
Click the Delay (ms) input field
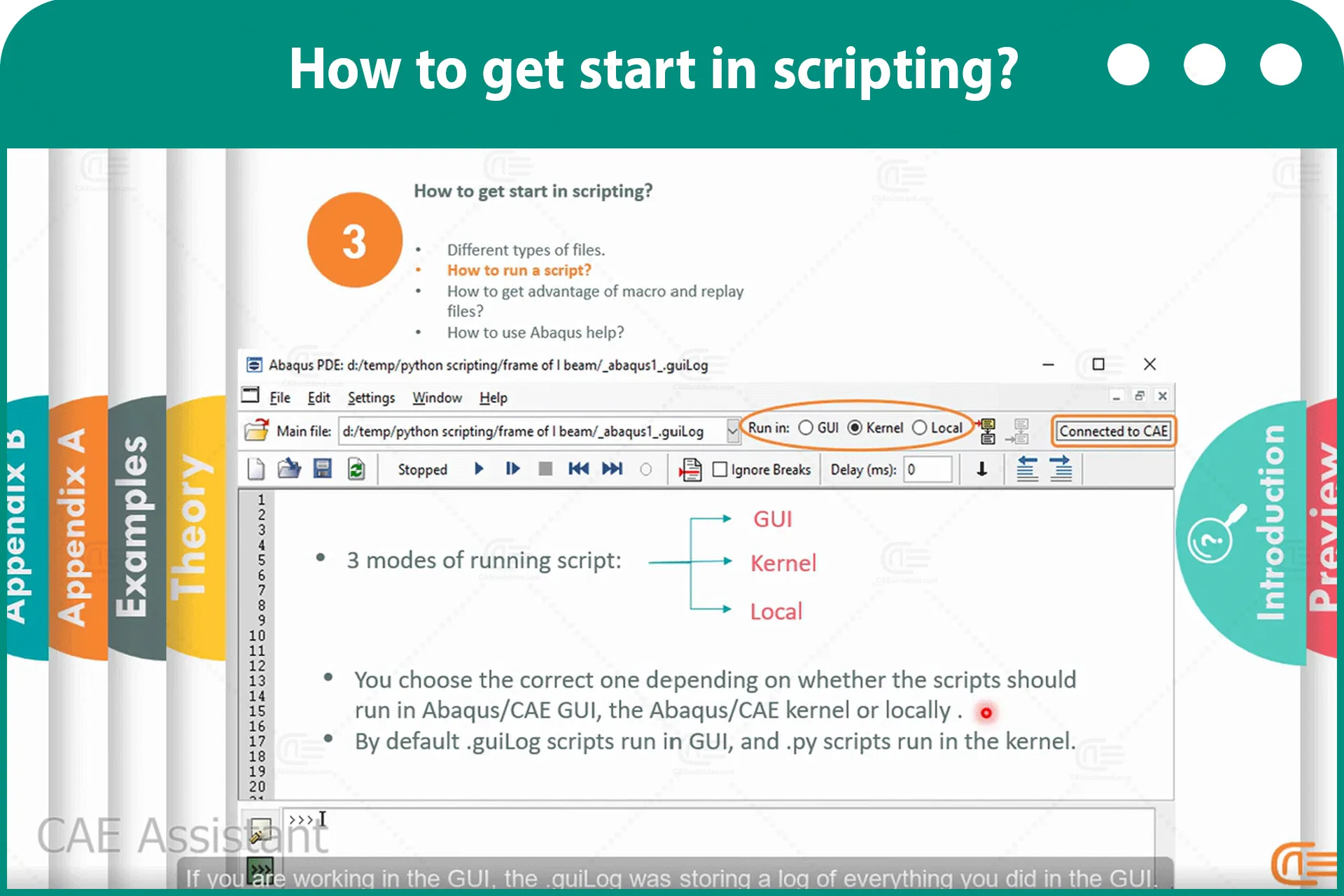pyautogui.click(x=927, y=469)
